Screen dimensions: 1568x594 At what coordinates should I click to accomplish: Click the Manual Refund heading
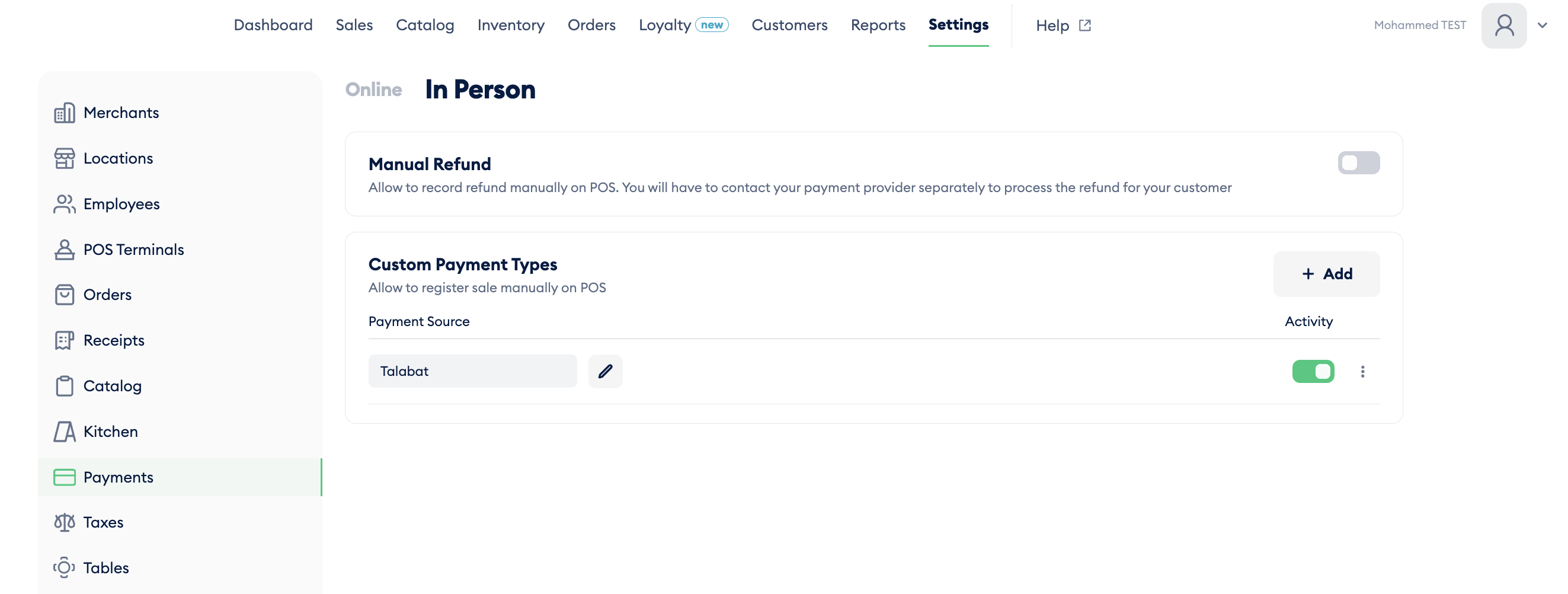click(x=430, y=164)
